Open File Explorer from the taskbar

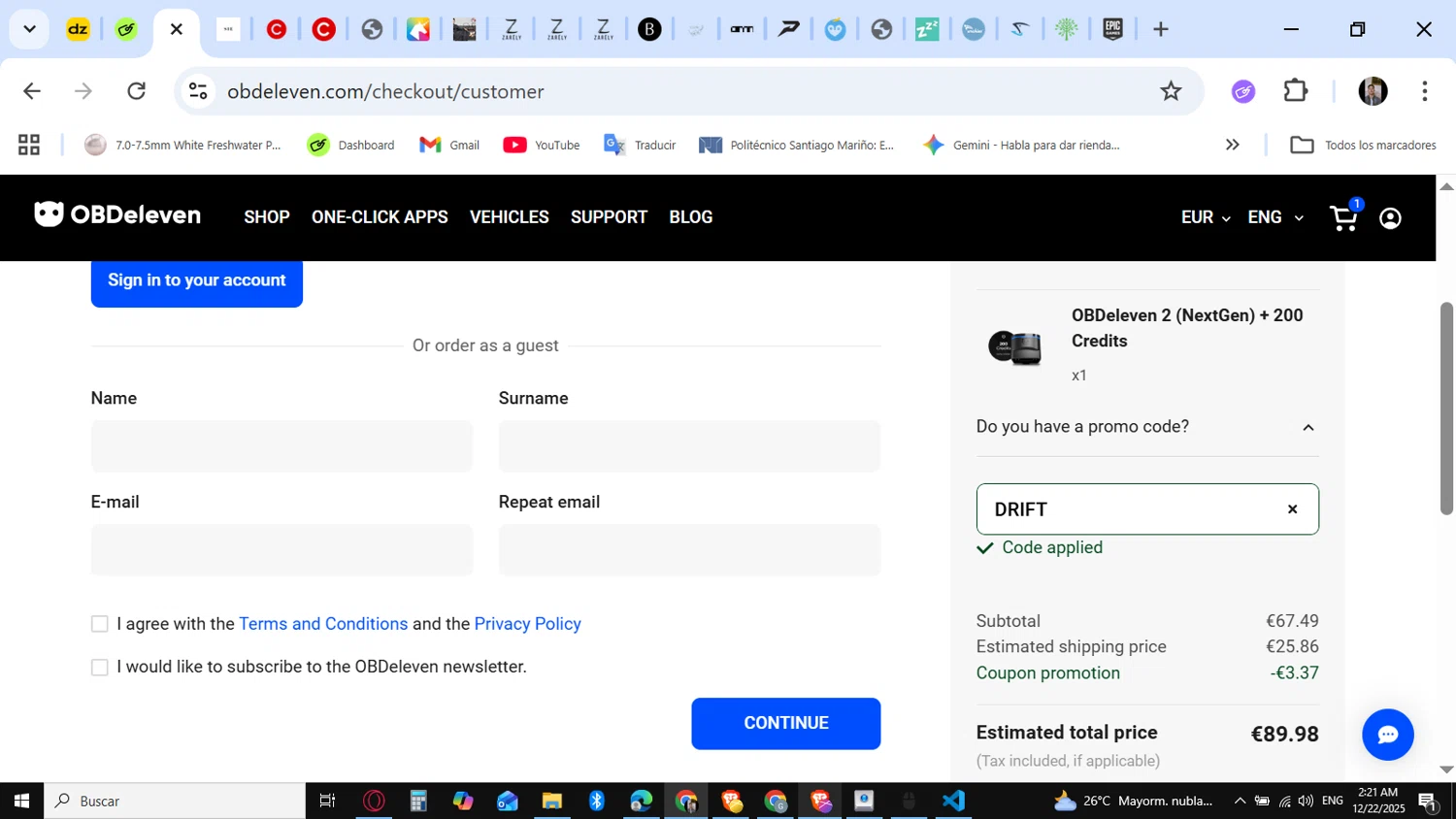pos(552,801)
